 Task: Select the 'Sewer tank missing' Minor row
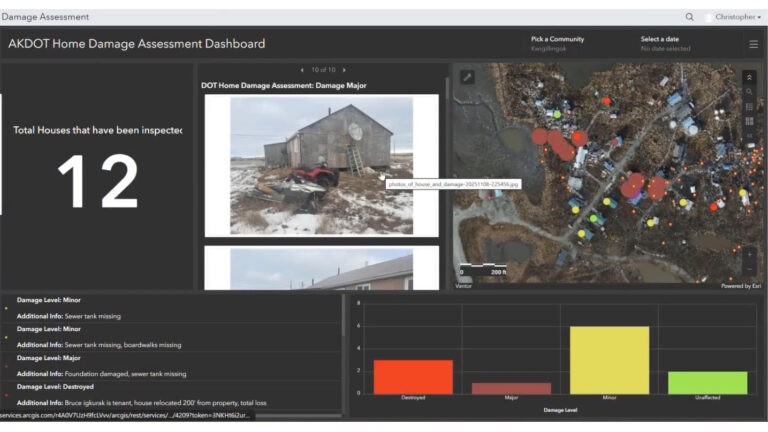(x=171, y=308)
